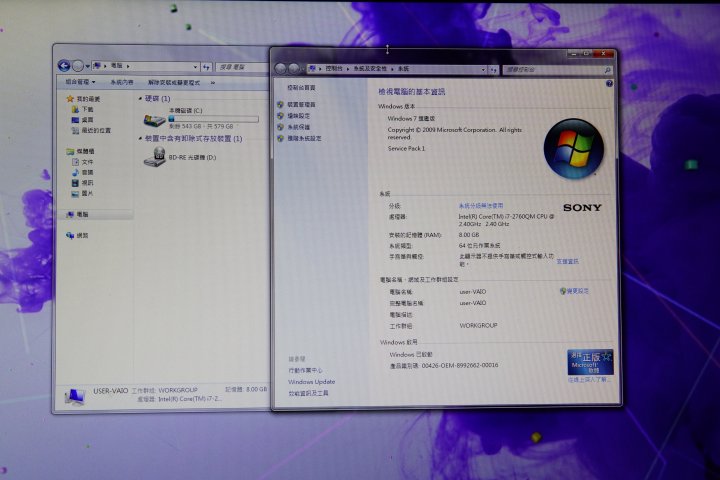720x480 pixels.
Task: Open help via blue question mark icon
Action: click(609, 84)
